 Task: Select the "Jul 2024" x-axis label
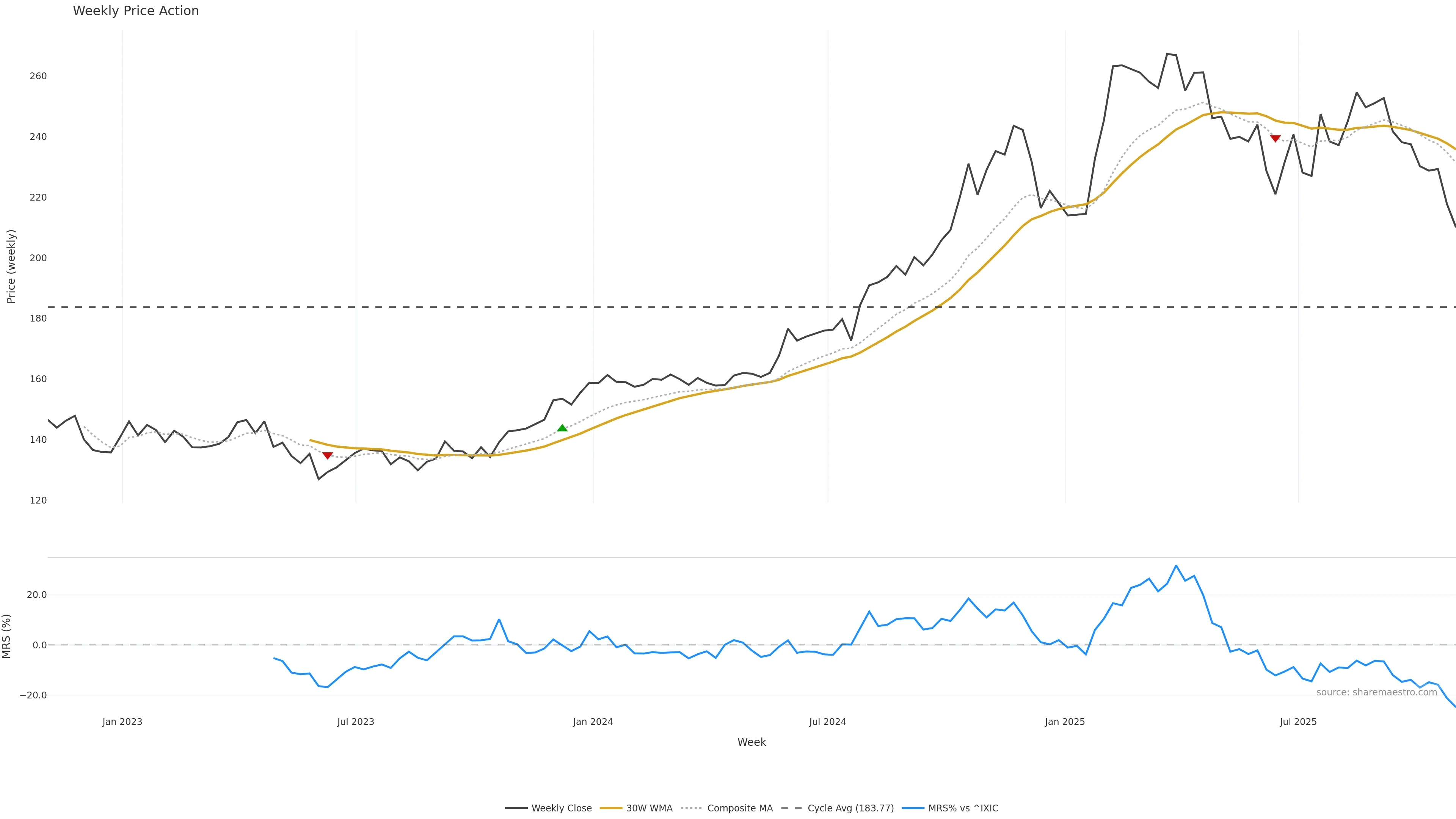pyautogui.click(x=827, y=722)
